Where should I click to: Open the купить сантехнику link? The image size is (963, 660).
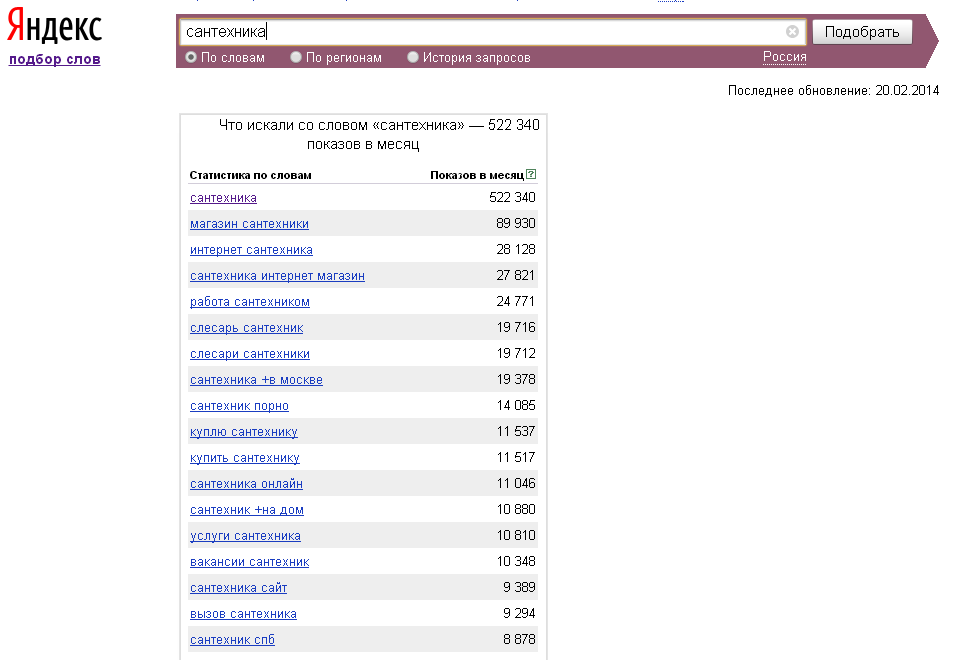(245, 458)
